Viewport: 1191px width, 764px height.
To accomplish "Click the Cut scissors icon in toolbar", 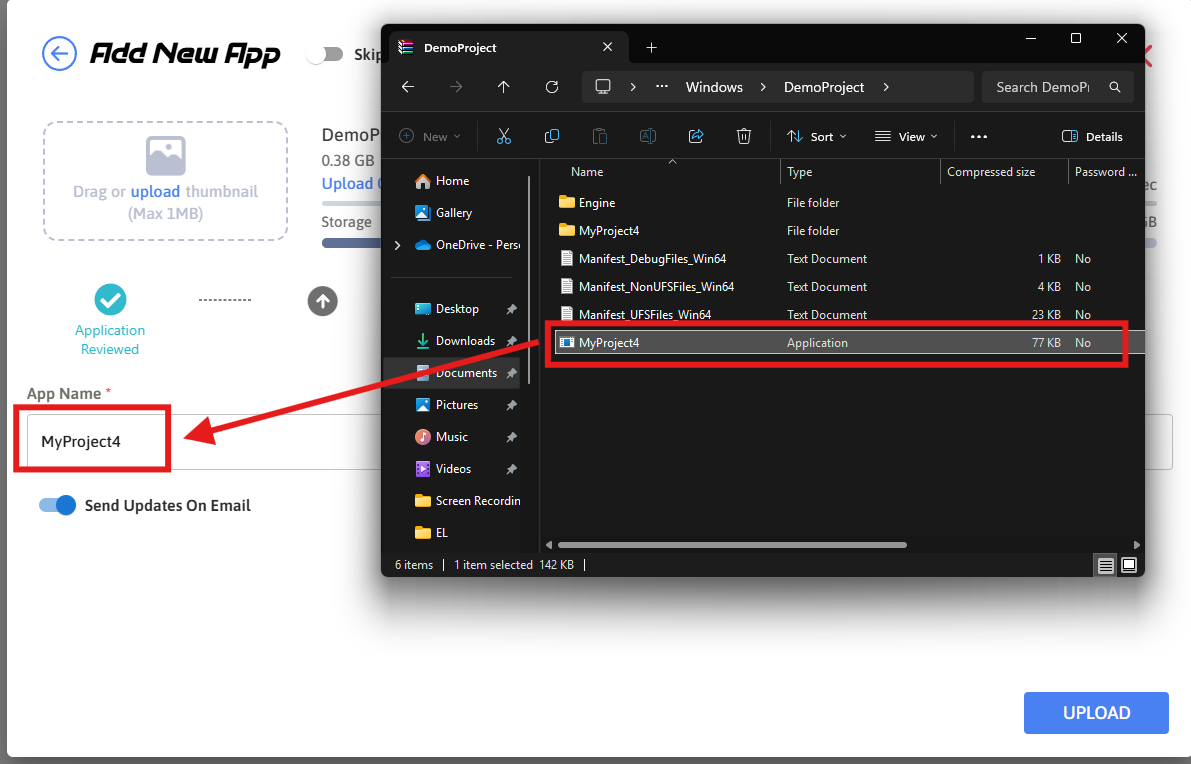I will pyautogui.click(x=504, y=136).
